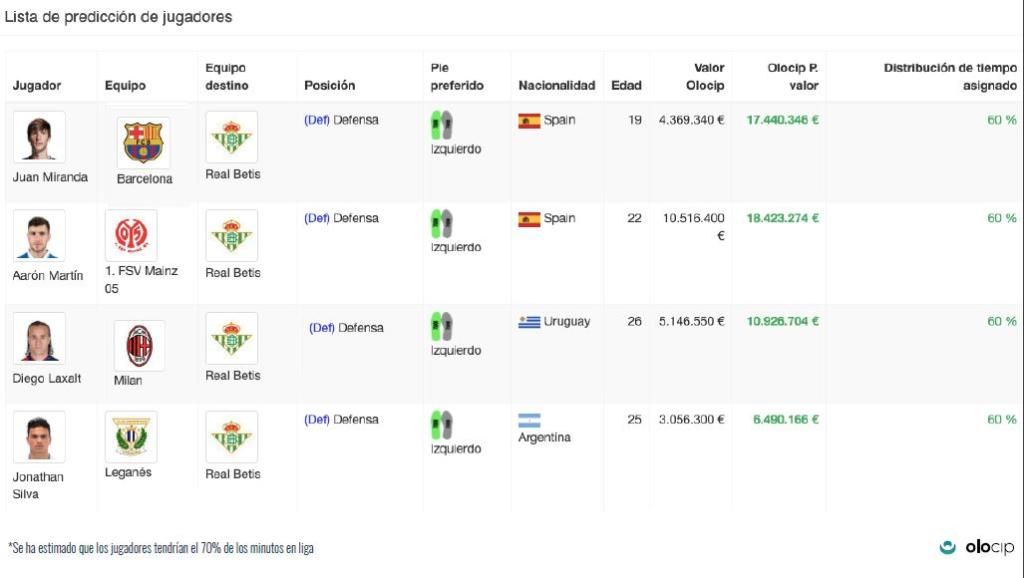Open Juan Miranda's player photo

[39, 137]
